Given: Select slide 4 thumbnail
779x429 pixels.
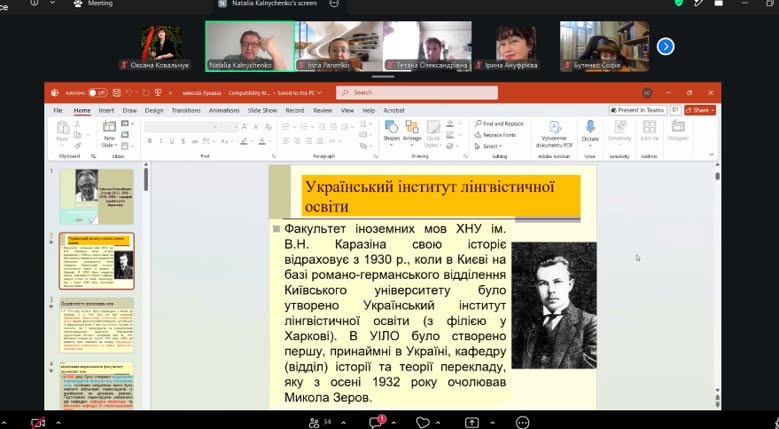Looking at the screenshot, I should [x=97, y=385].
